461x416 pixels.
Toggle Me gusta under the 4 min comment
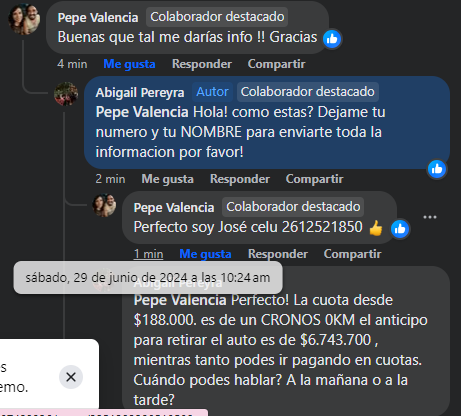point(129,64)
